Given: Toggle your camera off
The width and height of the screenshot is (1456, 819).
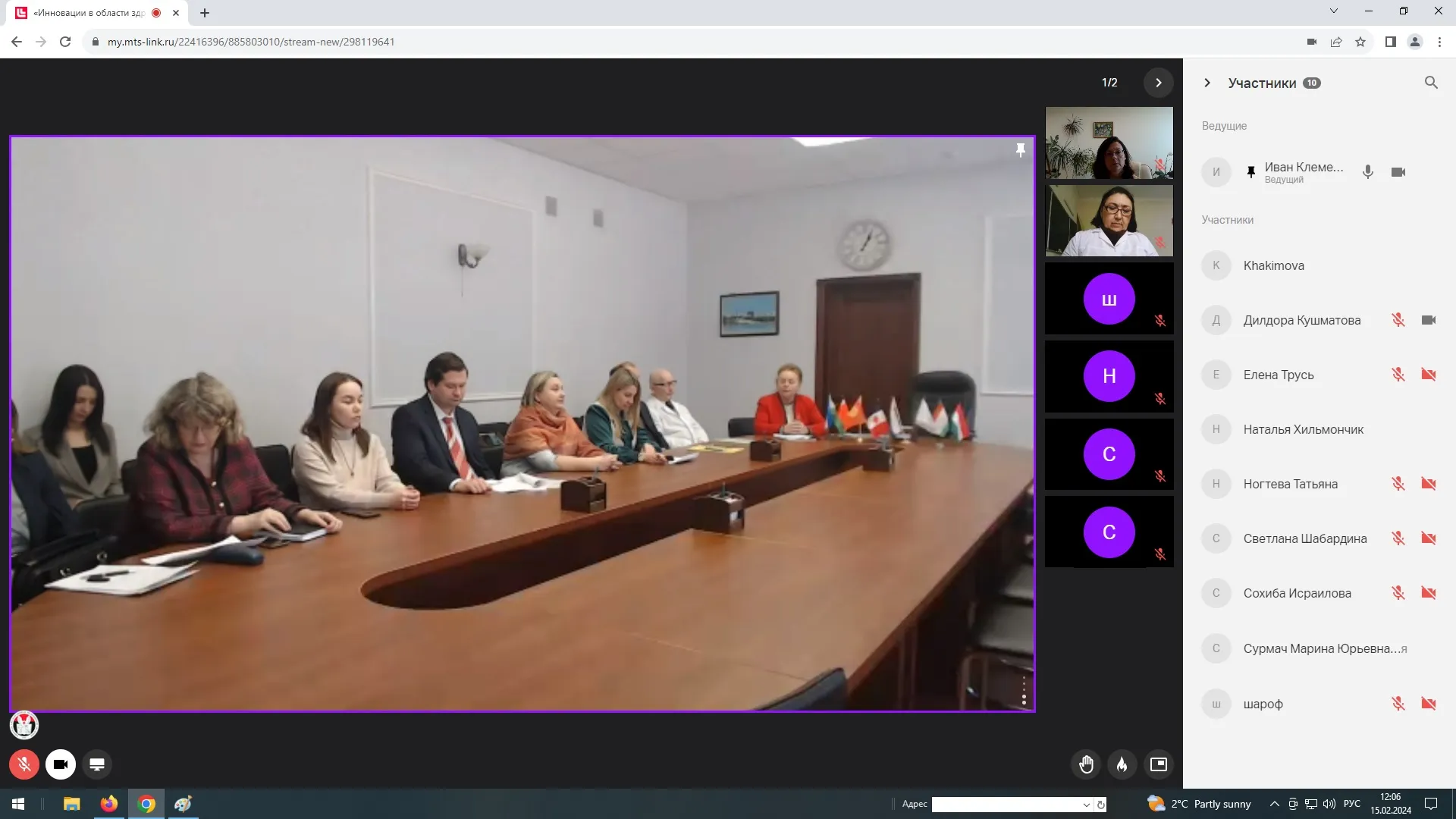Looking at the screenshot, I should [x=61, y=764].
